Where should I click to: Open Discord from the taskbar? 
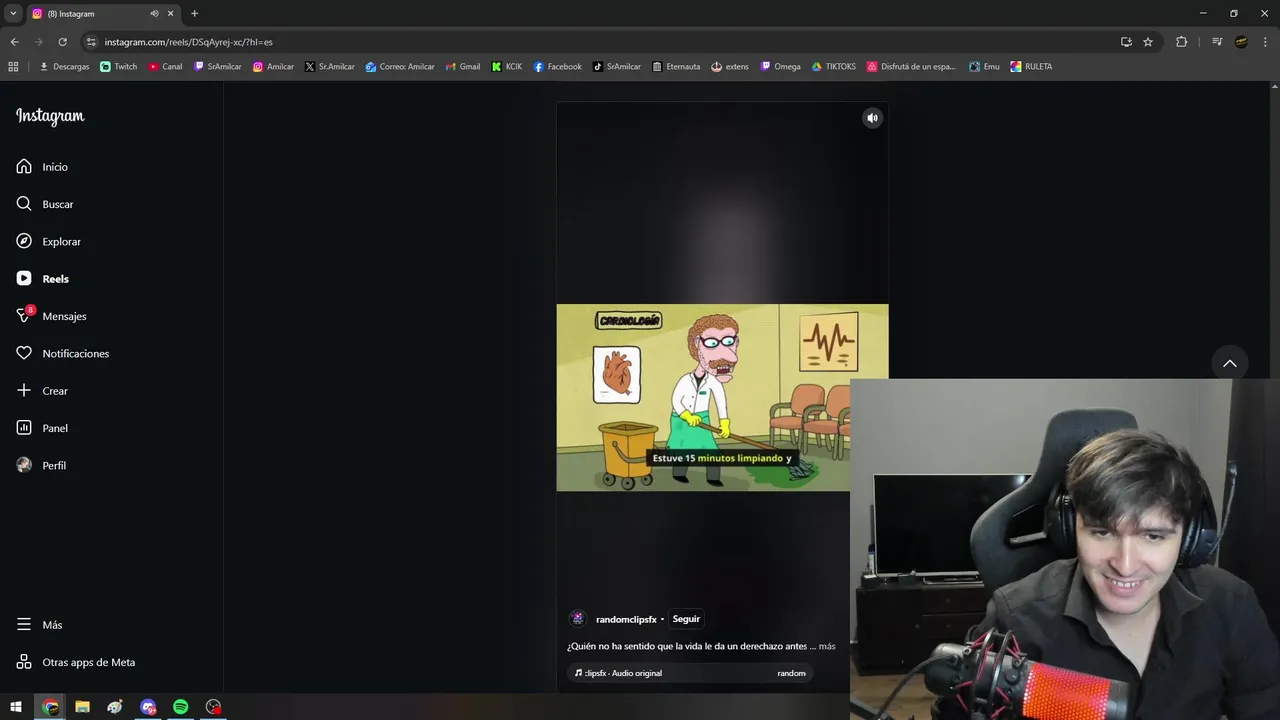click(x=148, y=707)
